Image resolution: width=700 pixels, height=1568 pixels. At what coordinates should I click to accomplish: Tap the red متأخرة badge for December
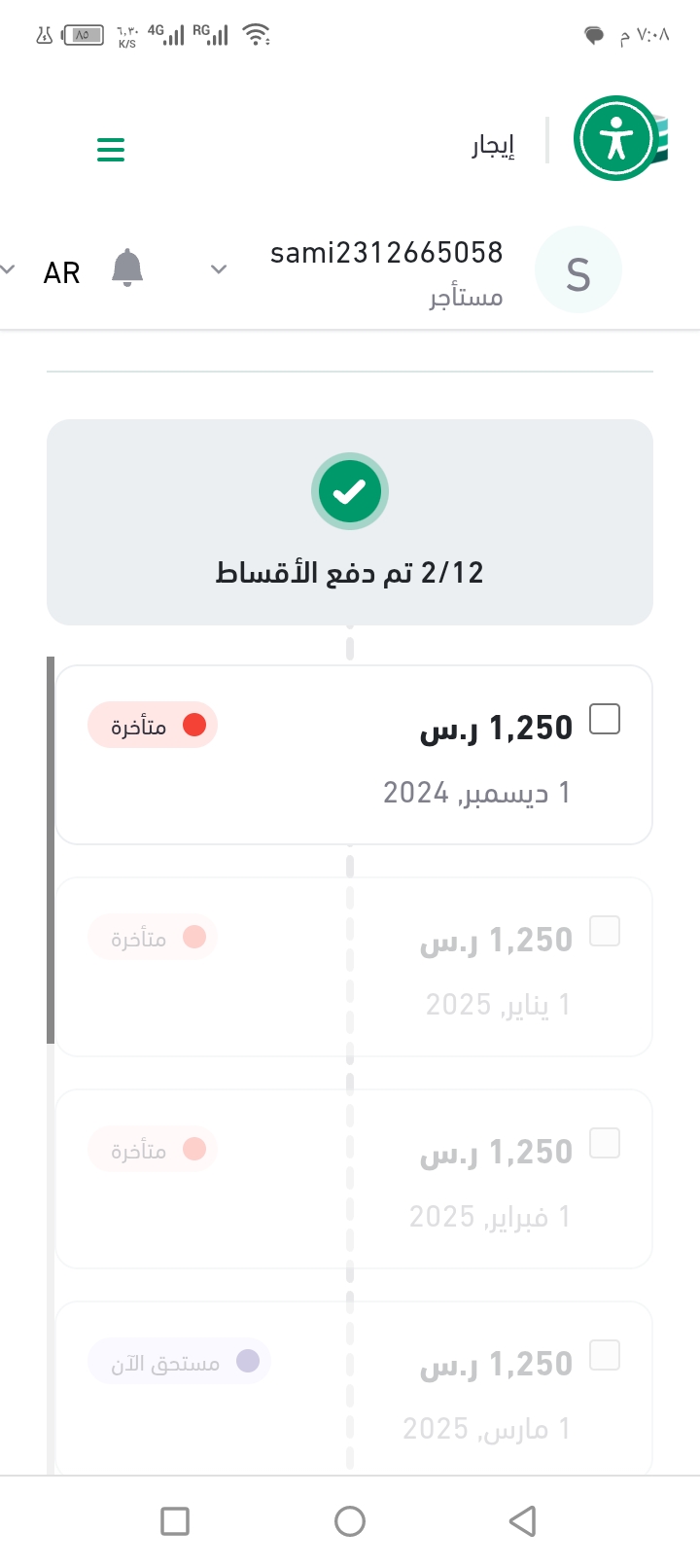coord(153,726)
